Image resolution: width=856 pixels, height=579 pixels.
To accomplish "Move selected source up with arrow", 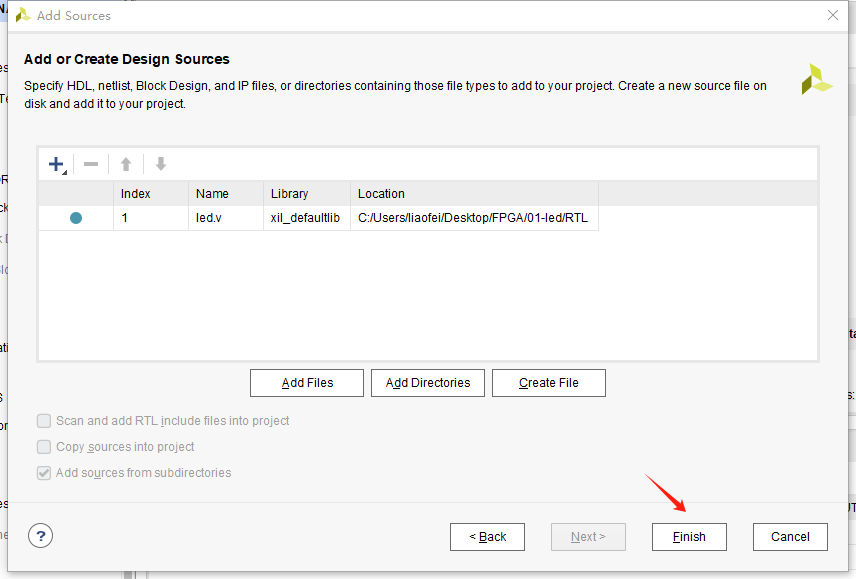I will pyautogui.click(x=126, y=164).
